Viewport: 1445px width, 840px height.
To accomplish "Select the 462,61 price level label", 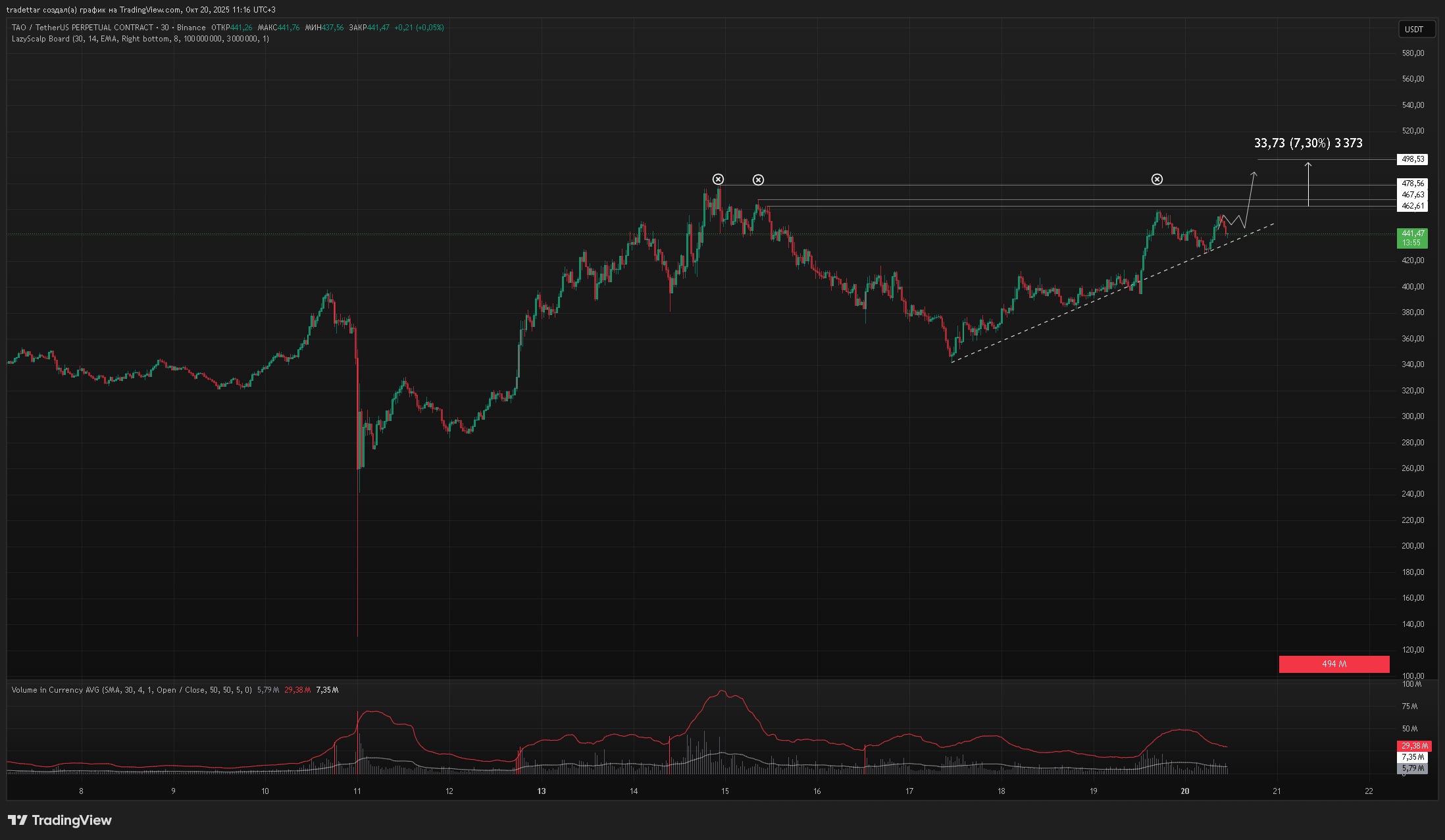I will (1412, 206).
